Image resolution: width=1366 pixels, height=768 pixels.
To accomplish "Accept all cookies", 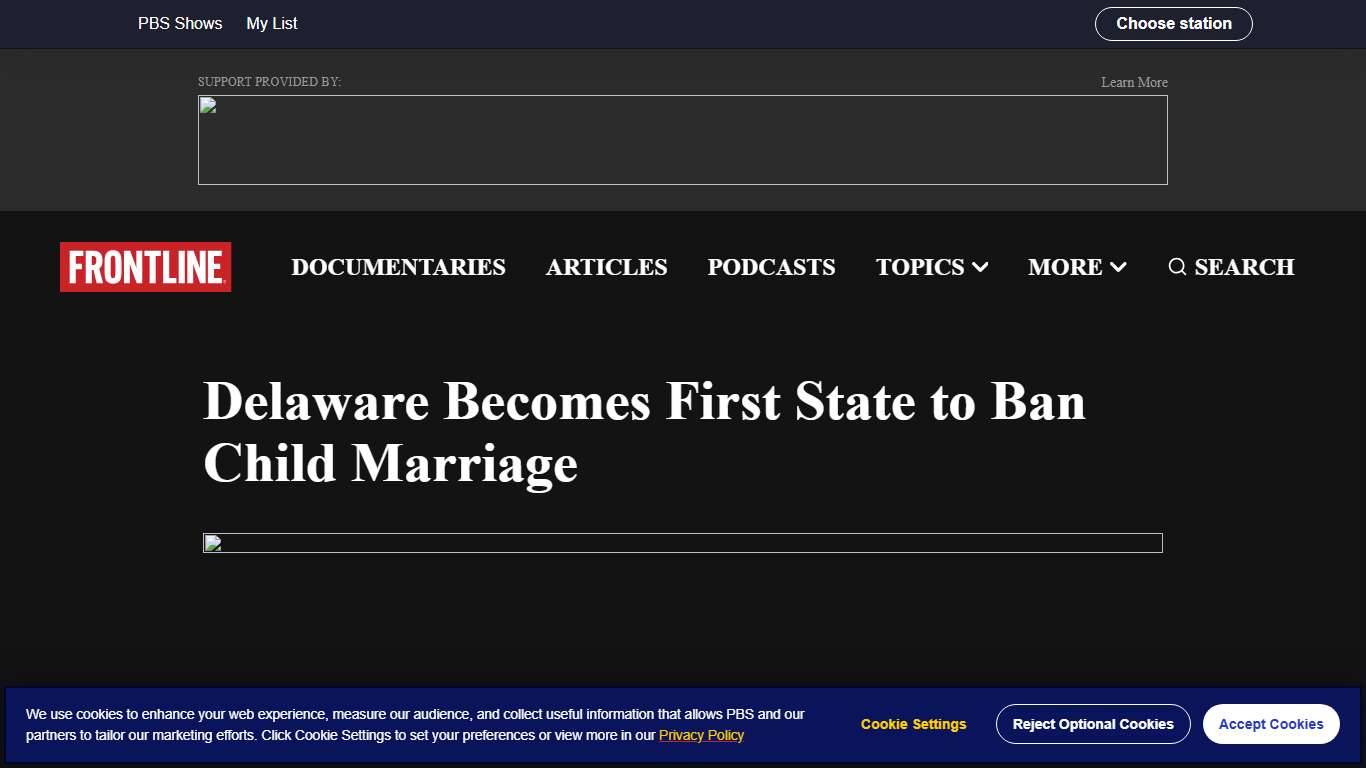I will (1271, 723).
